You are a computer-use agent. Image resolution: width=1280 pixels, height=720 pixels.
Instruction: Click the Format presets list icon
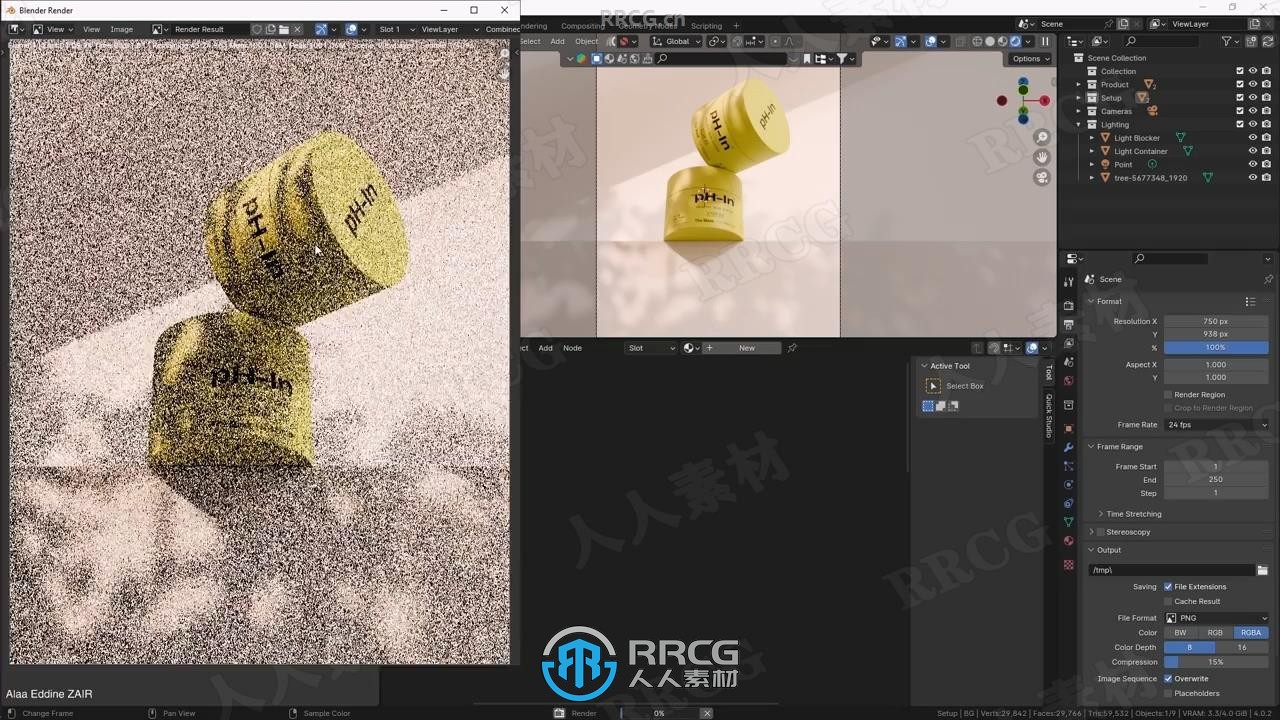[x=1250, y=301]
